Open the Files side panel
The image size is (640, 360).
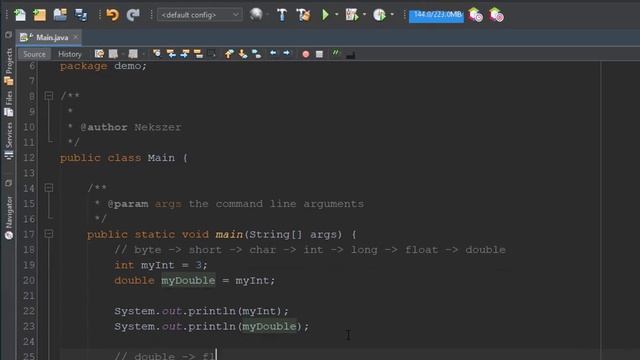point(9,103)
